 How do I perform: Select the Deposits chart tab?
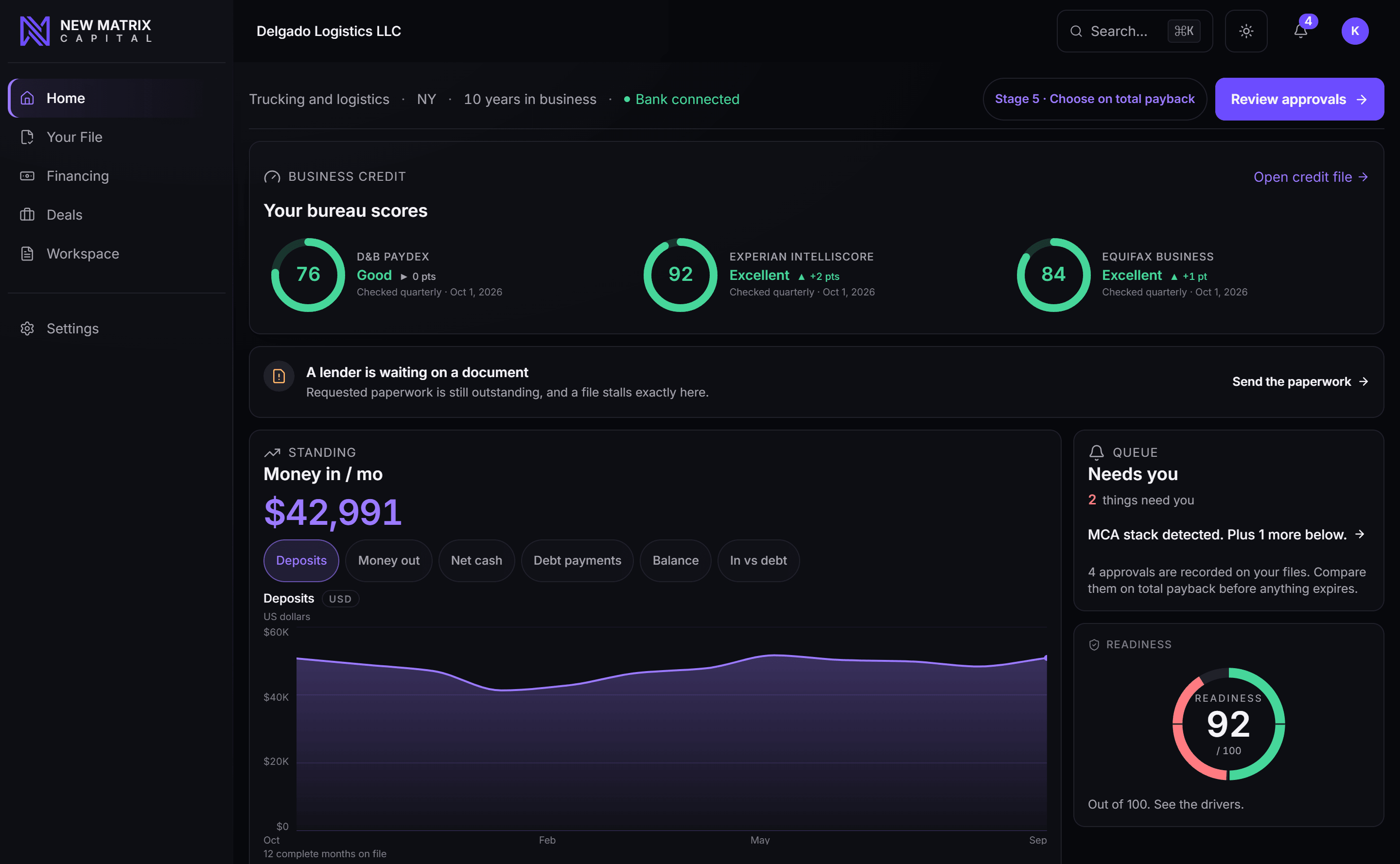click(301, 561)
